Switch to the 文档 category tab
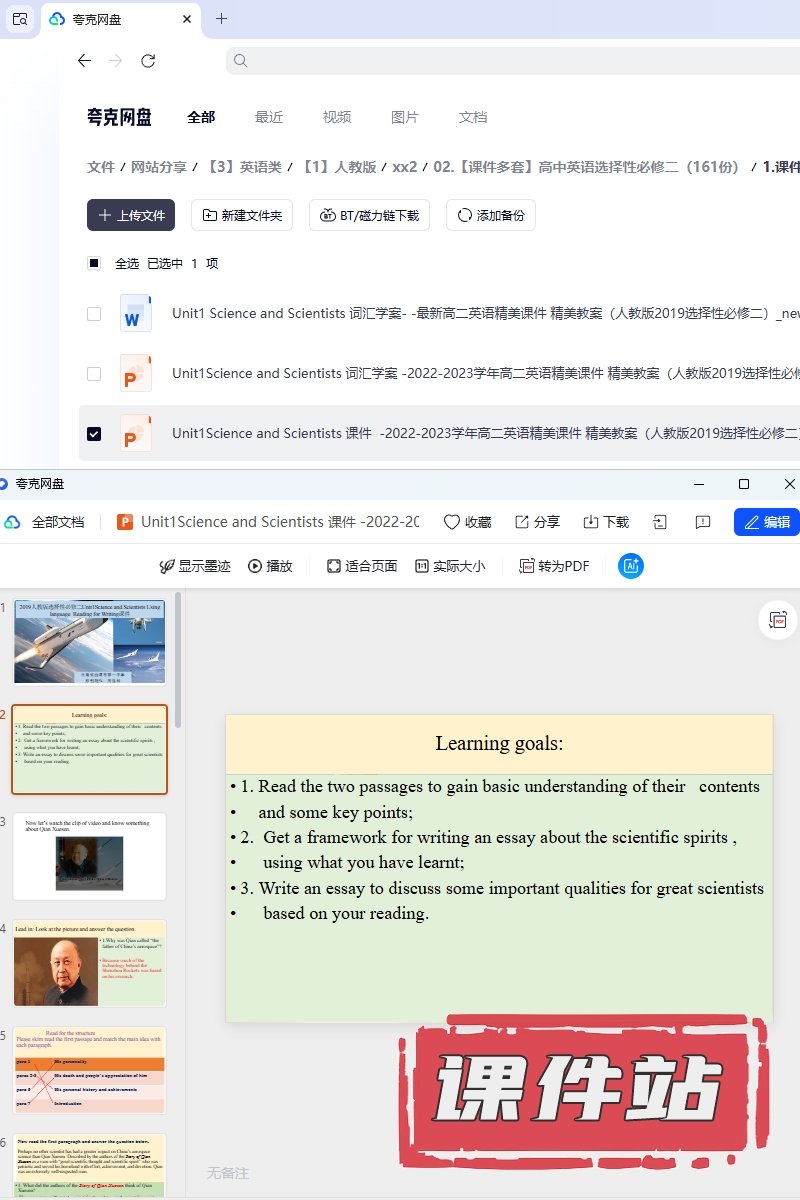Screen dimensions: 800x1200 [x=473, y=117]
